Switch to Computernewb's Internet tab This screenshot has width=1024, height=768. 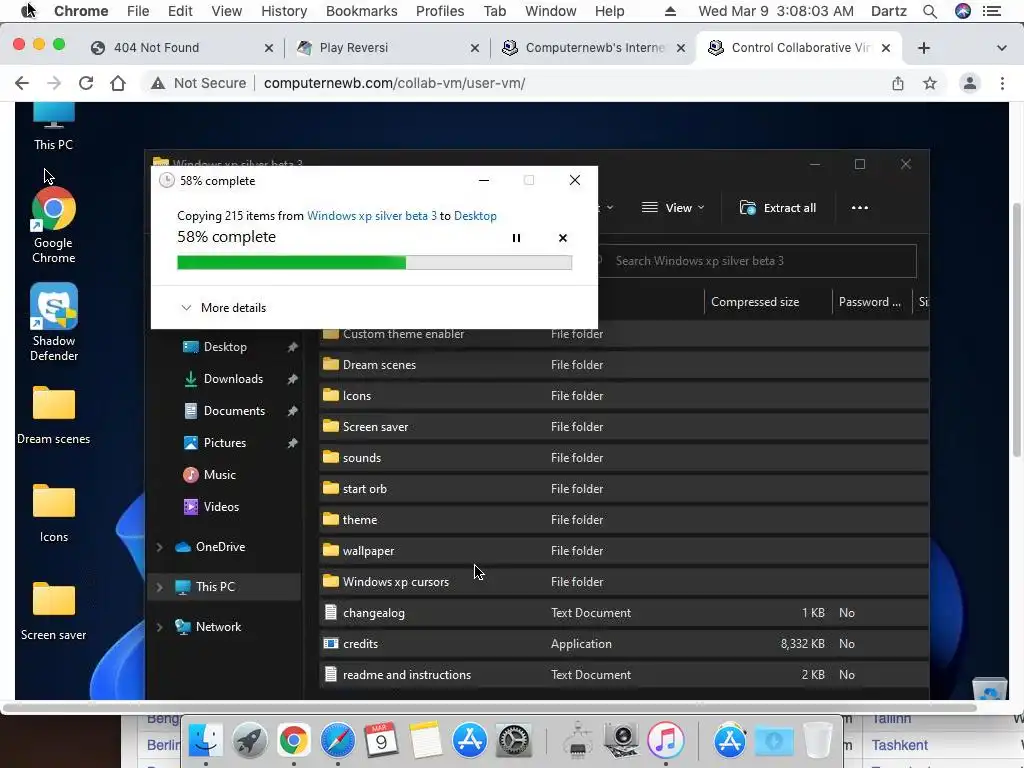tap(594, 48)
